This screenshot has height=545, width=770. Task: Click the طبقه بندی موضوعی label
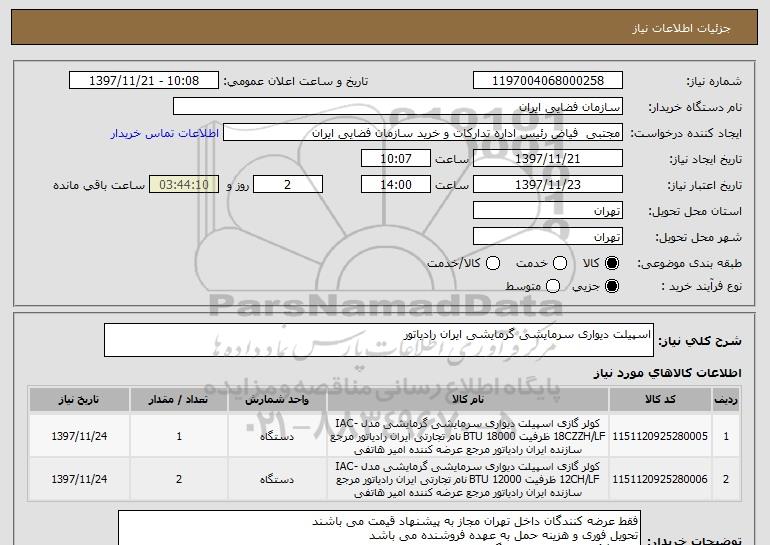[689, 264]
